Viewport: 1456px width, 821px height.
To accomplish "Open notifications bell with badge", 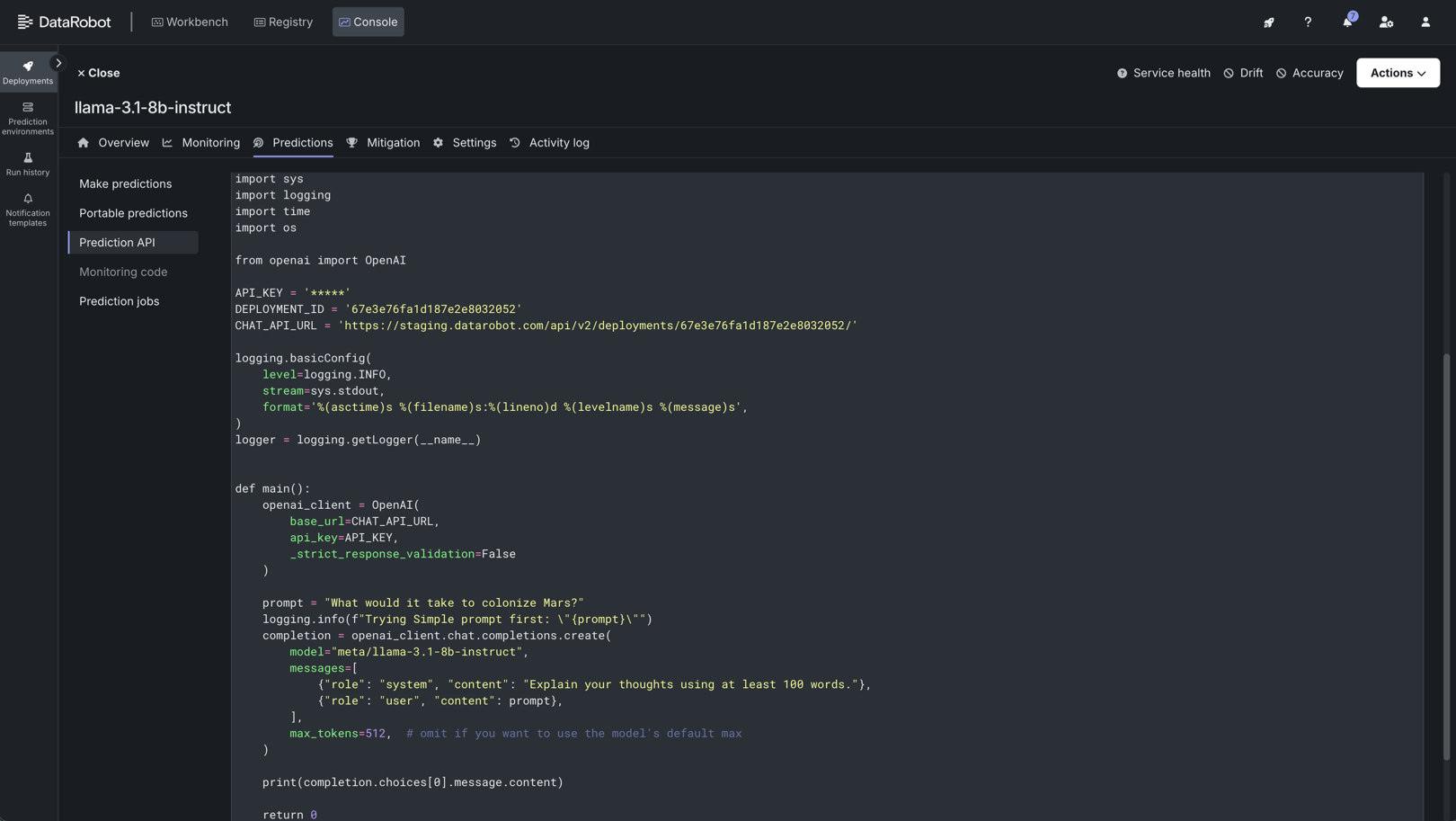I will click(x=1347, y=22).
